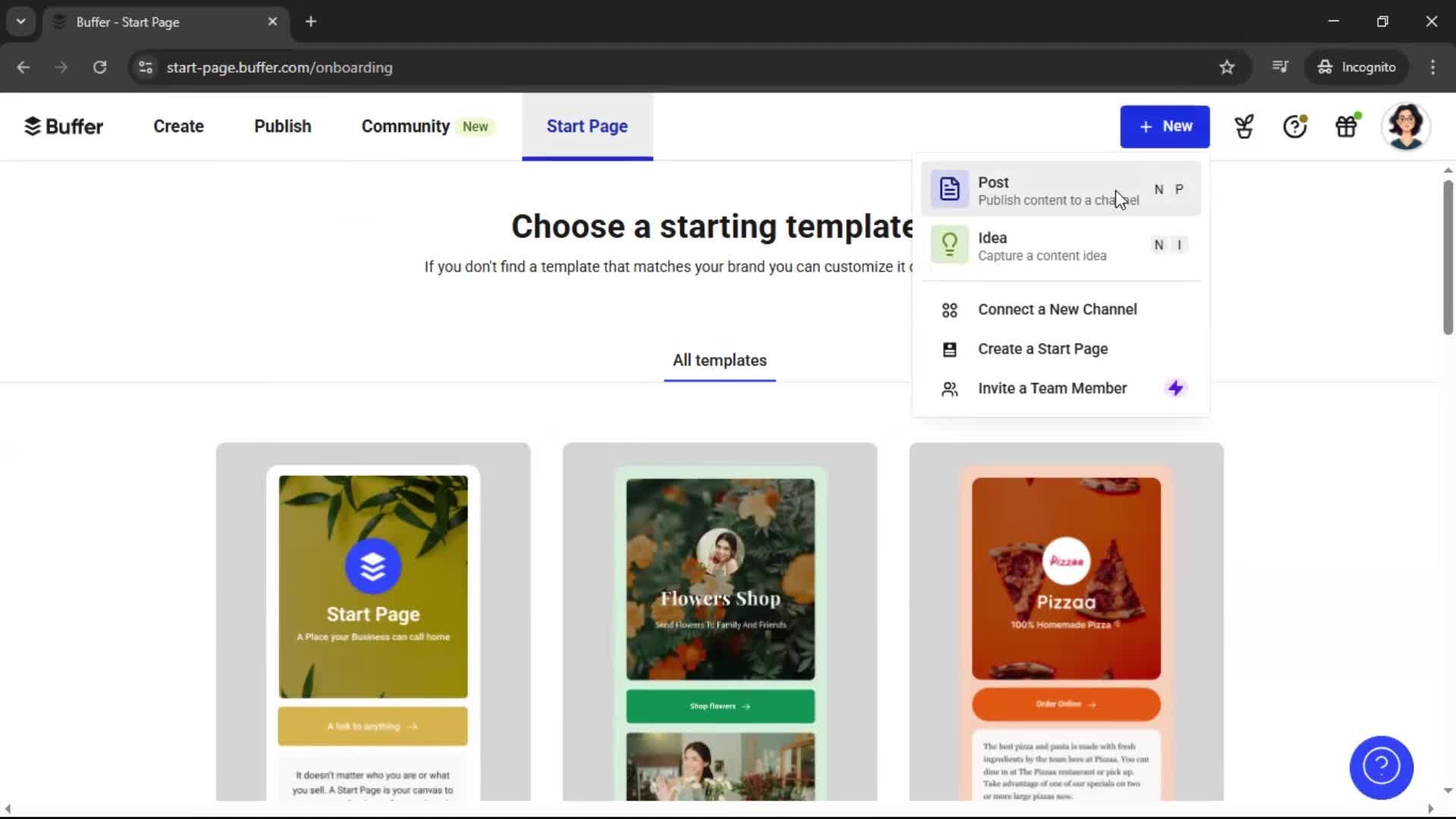This screenshot has height=819, width=1456.
Task: Open Chrome's three-dot menu
Action: [x=1432, y=67]
